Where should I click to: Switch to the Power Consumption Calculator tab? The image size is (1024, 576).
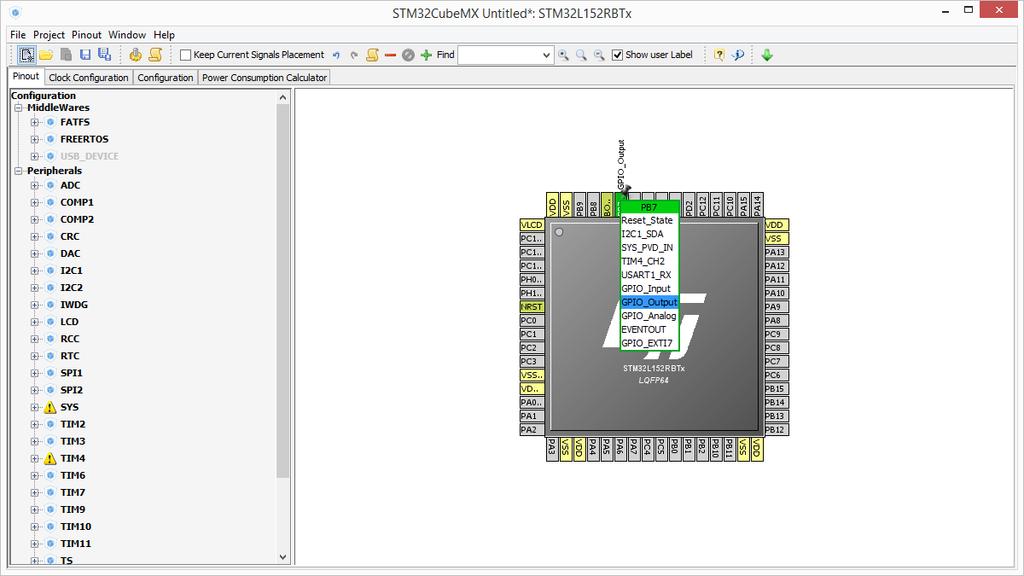pyautogui.click(x=264, y=78)
